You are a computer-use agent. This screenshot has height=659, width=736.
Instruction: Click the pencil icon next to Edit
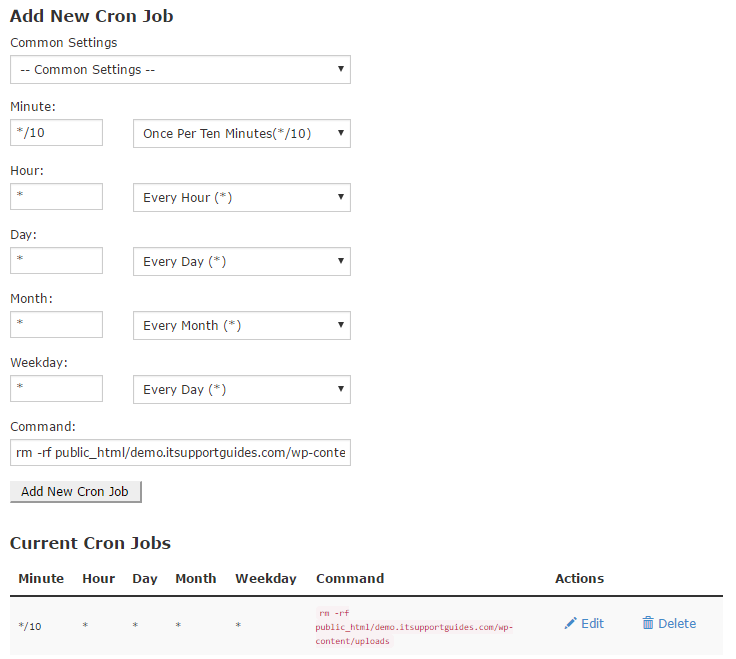tap(570, 623)
